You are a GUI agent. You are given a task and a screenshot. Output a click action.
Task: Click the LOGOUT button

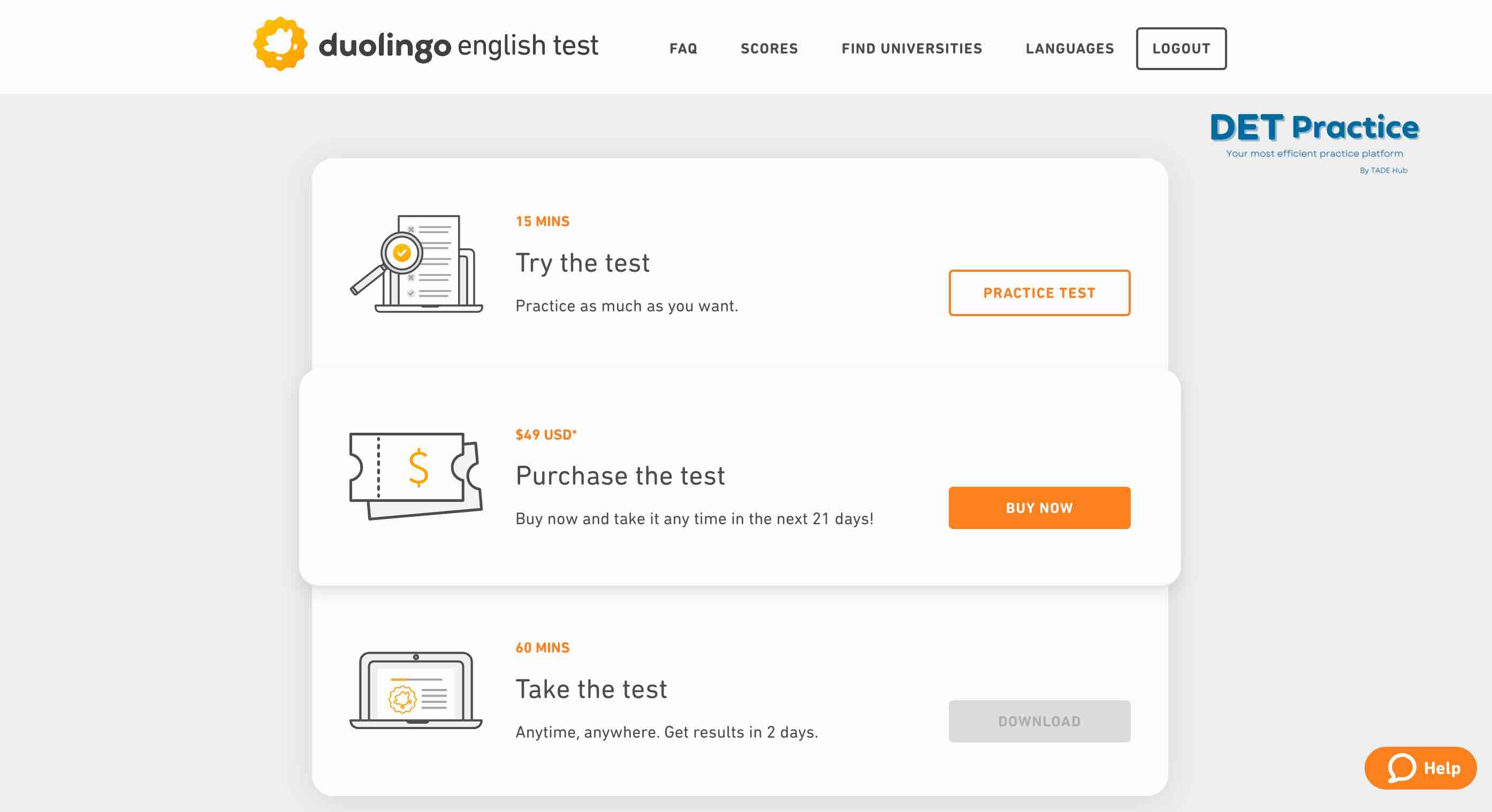(x=1181, y=49)
